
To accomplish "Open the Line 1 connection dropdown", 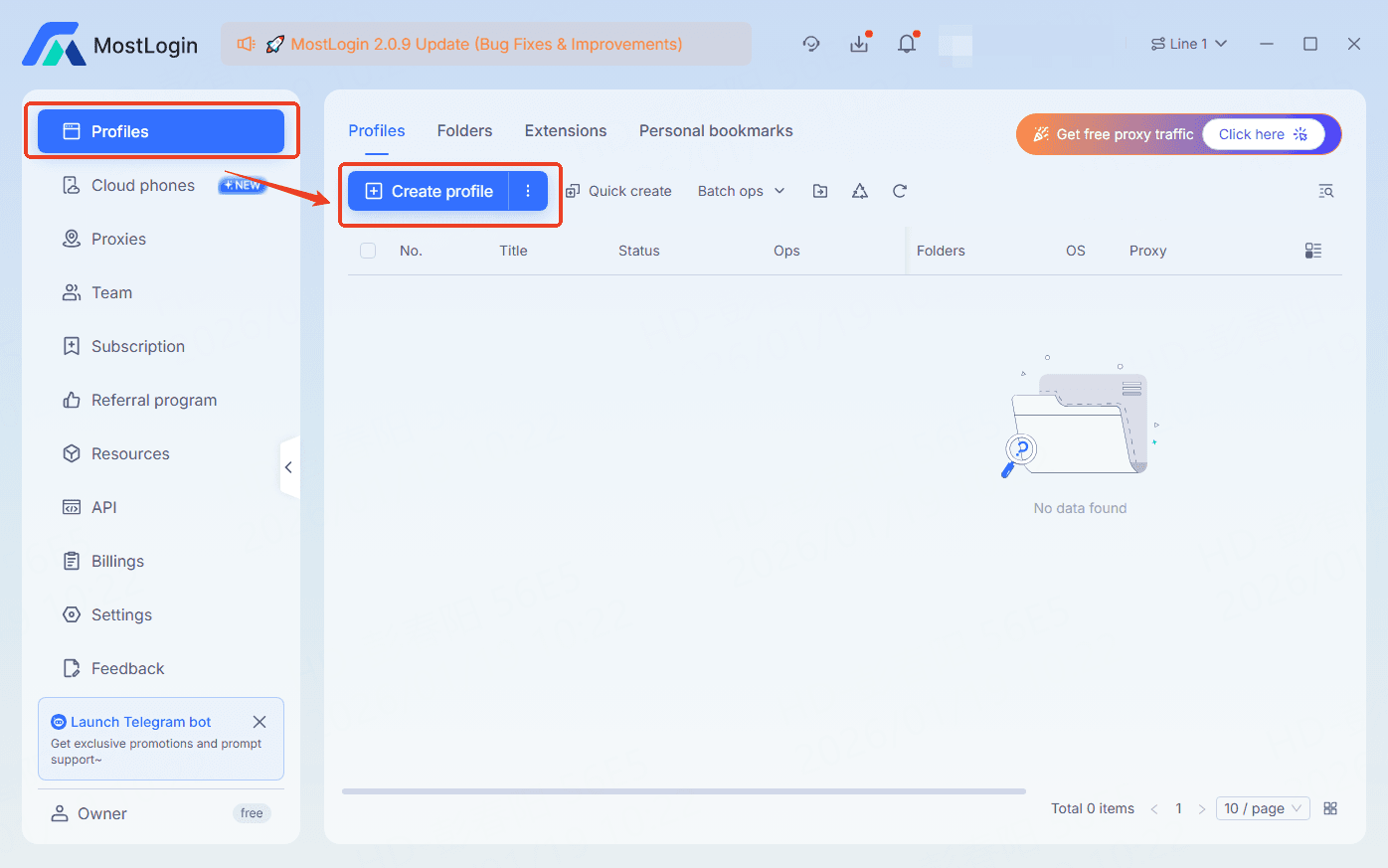I will 1188,44.
